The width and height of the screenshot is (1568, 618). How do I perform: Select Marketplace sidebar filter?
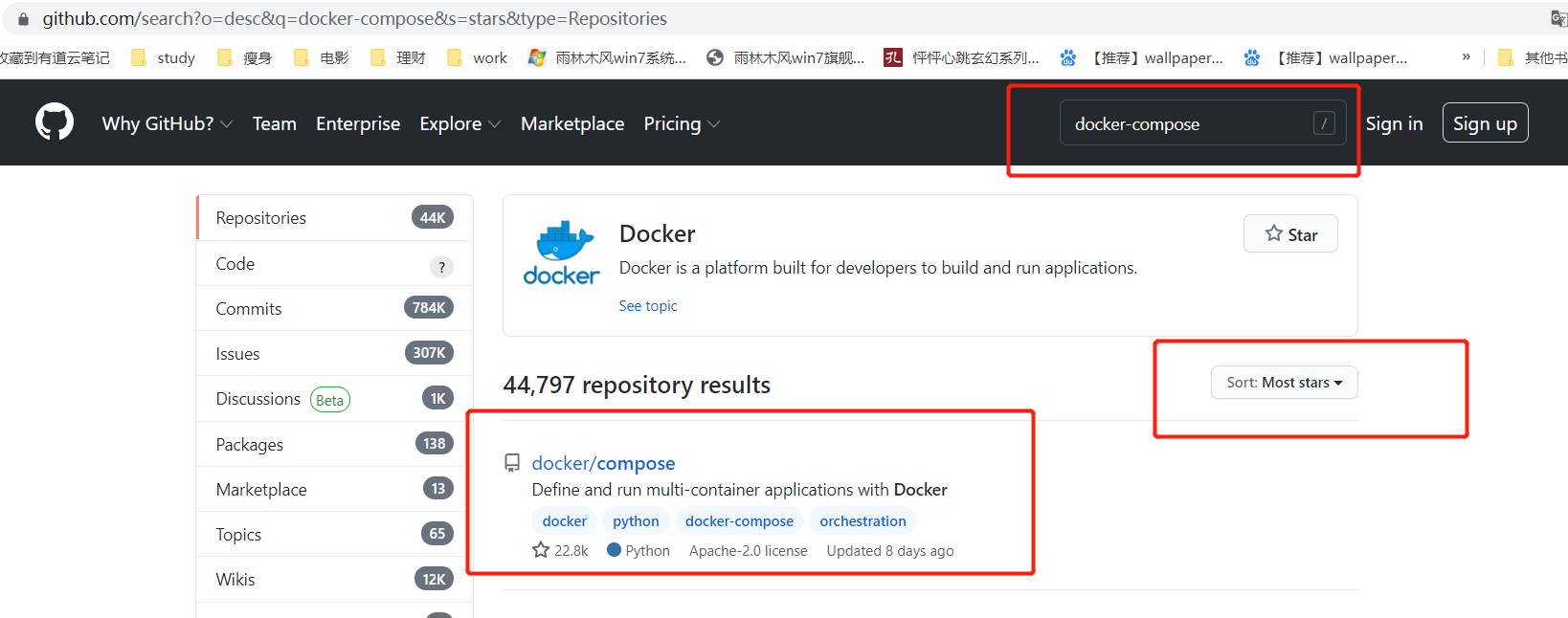[x=335, y=489]
